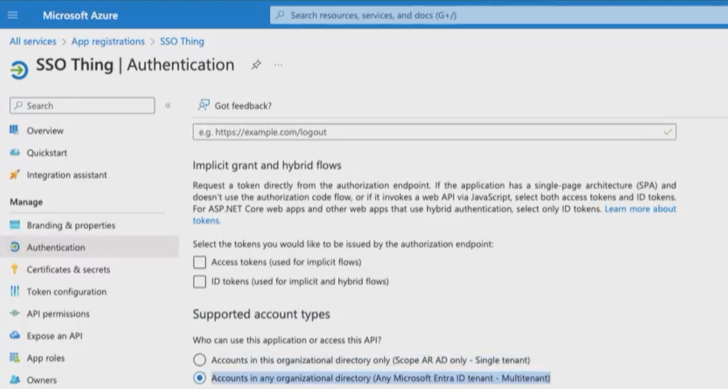Click the Quickstart cloud icon
Viewport: 728px width, 389px height.
[15, 152]
